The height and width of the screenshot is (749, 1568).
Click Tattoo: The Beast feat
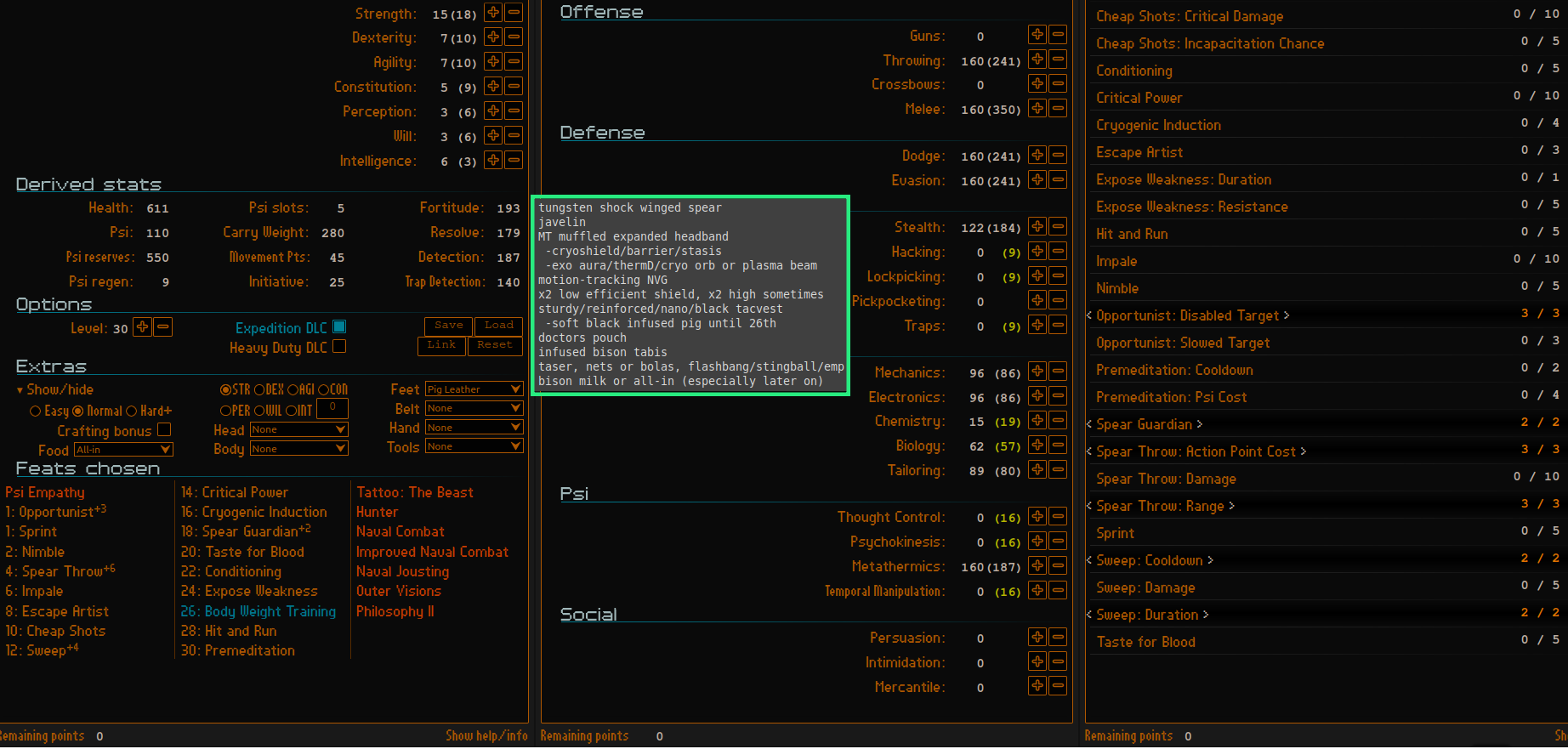(x=415, y=492)
